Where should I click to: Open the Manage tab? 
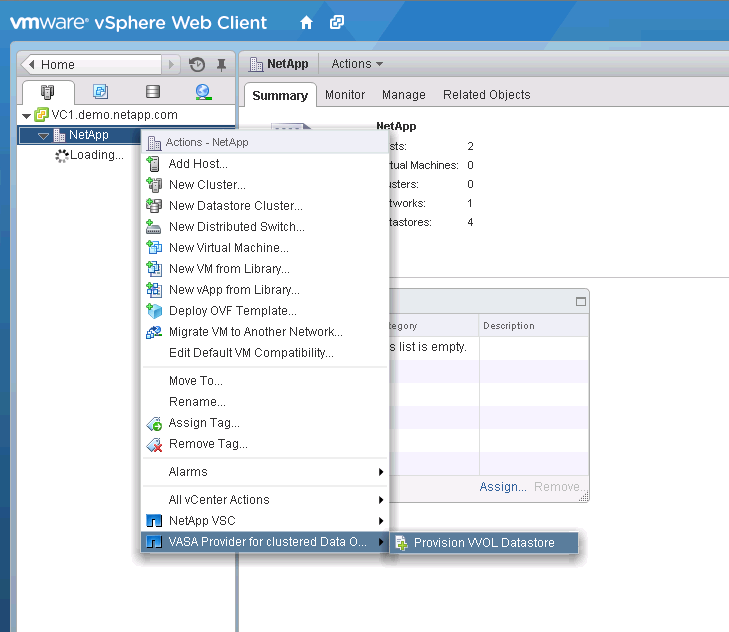coord(404,95)
